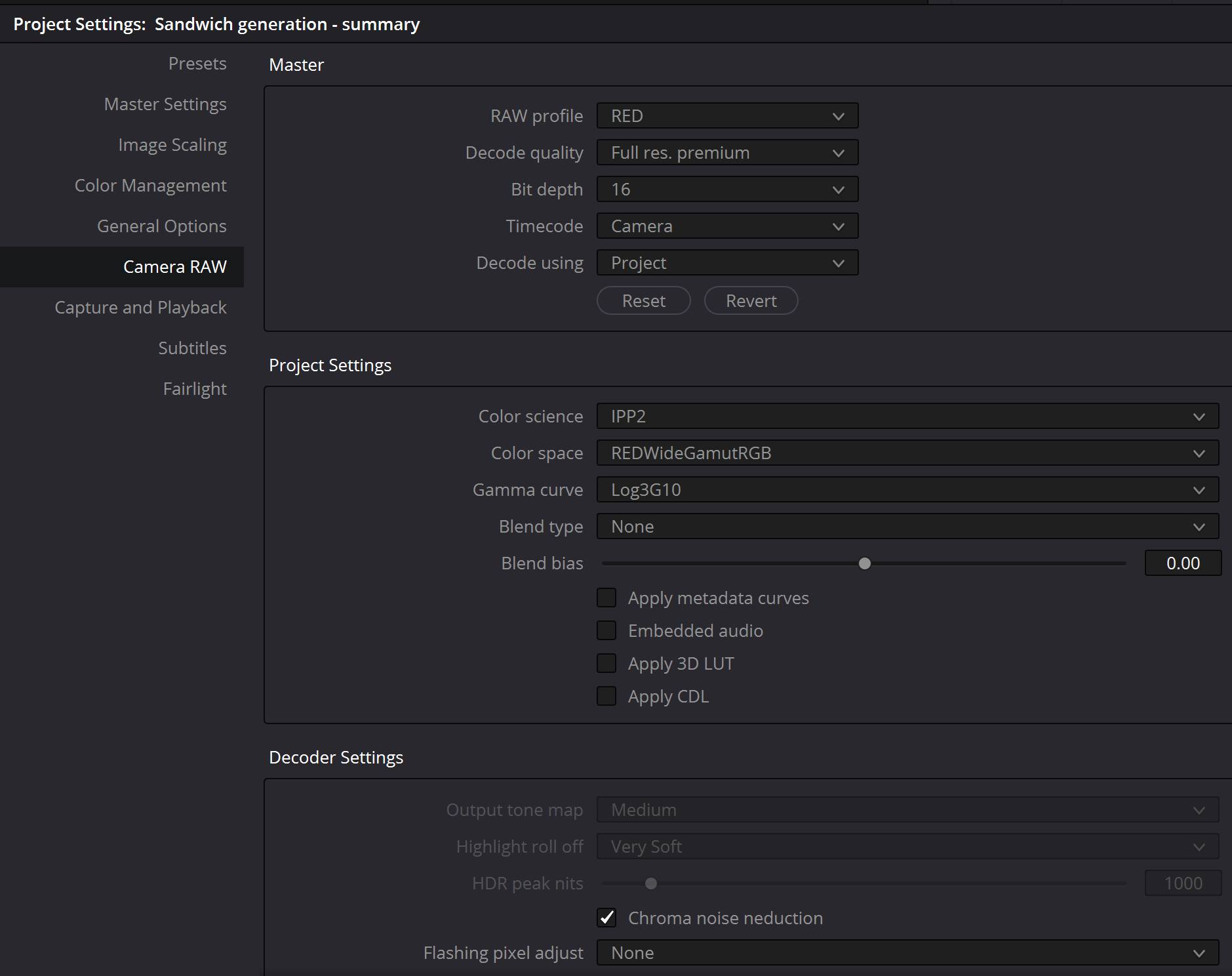Open Gamma curve Log3G10 dropdown
The width and height of the screenshot is (1232, 976).
(x=907, y=490)
